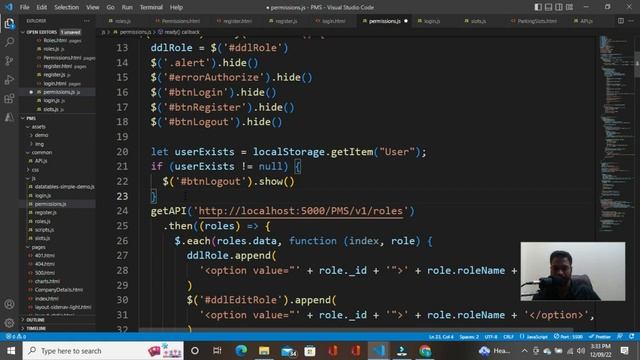
Task: Open charts.html in pages folder
Action: (47, 281)
